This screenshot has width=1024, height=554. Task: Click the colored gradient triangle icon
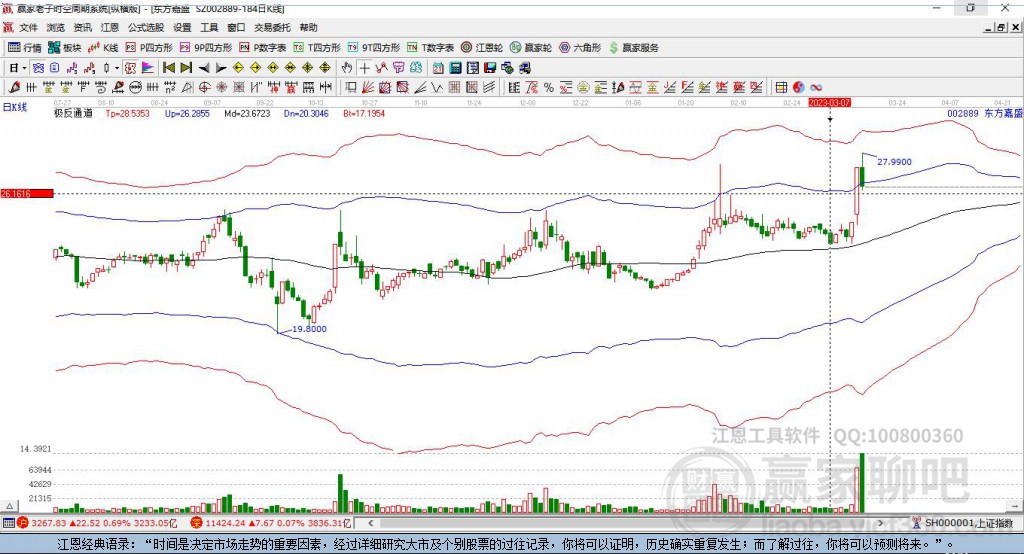coord(148,68)
